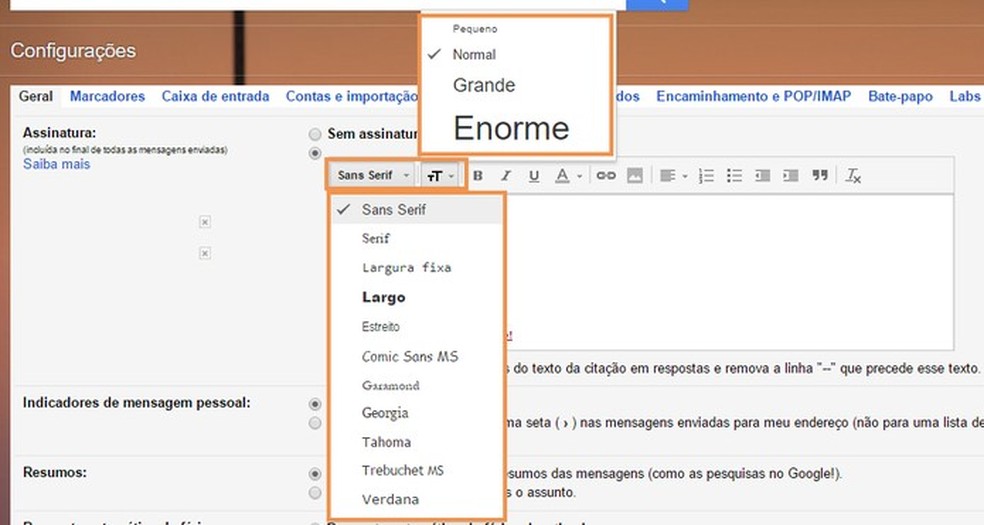Toggle italic formatting in signature toolbar
This screenshot has width=984, height=525.
pyautogui.click(x=506, y=176)
